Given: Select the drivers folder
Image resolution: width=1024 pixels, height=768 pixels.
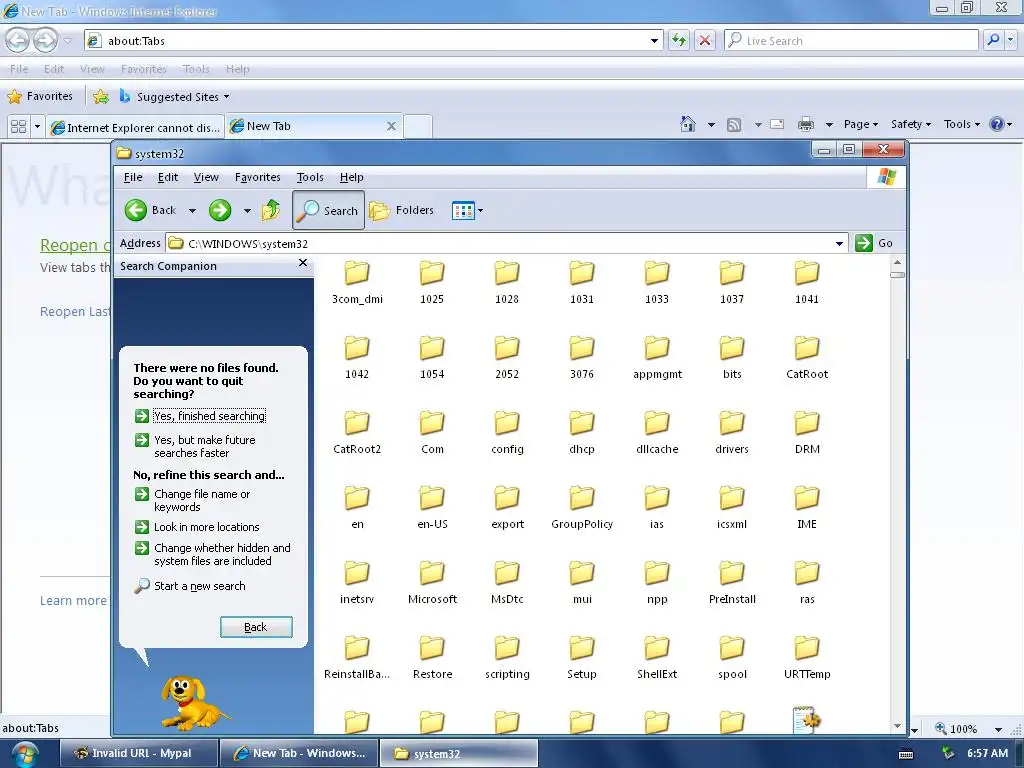Looking at the screenshot, I should [732, 432].
